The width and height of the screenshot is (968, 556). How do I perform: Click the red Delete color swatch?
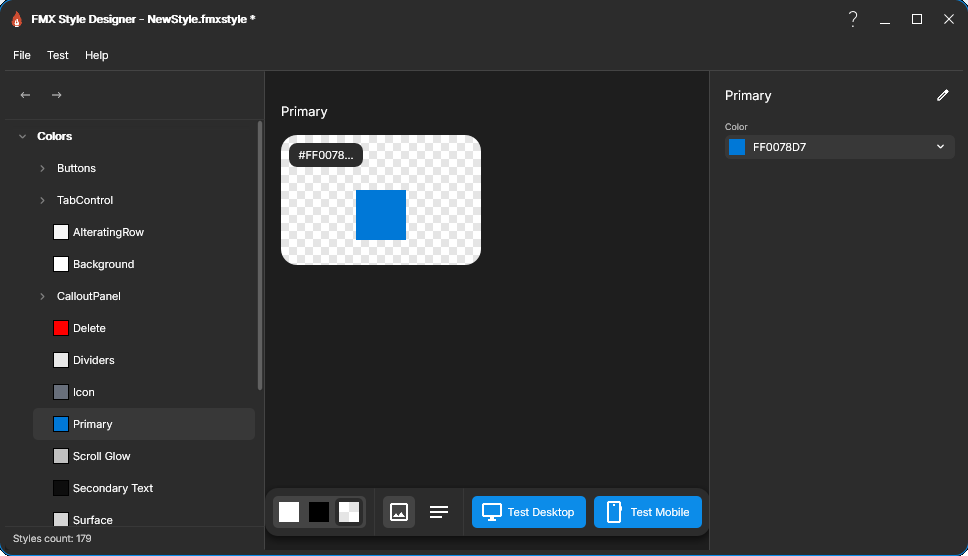coord(60,328)
